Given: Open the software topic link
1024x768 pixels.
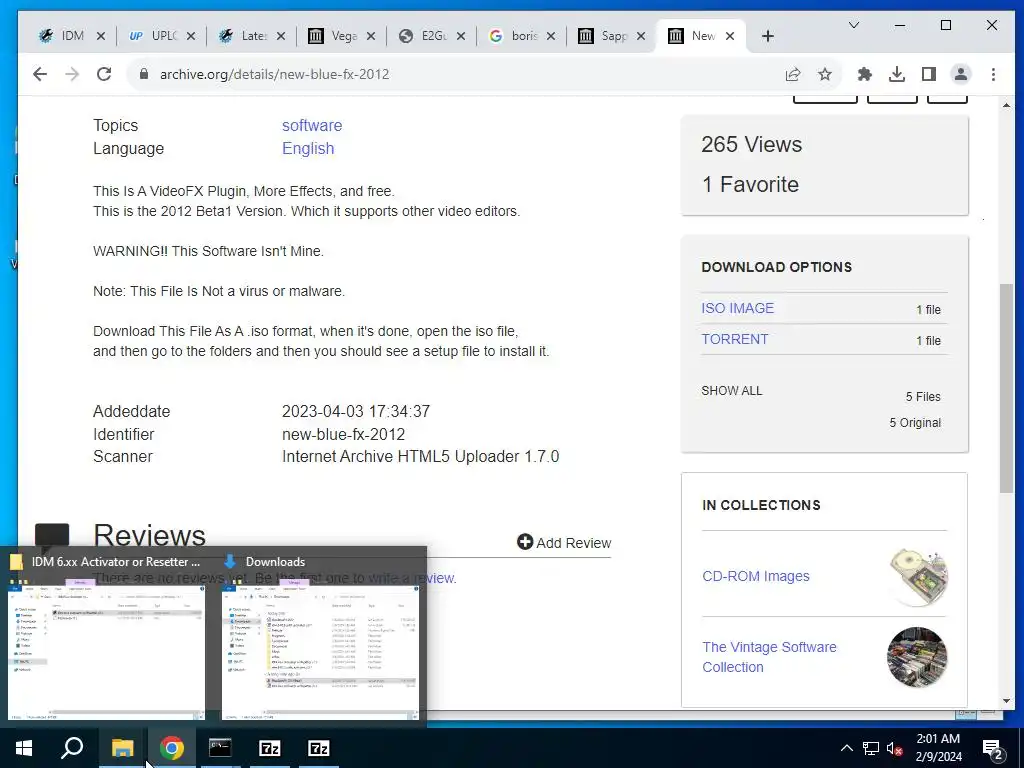Looking at the screenshot, I should coord(312,125).
